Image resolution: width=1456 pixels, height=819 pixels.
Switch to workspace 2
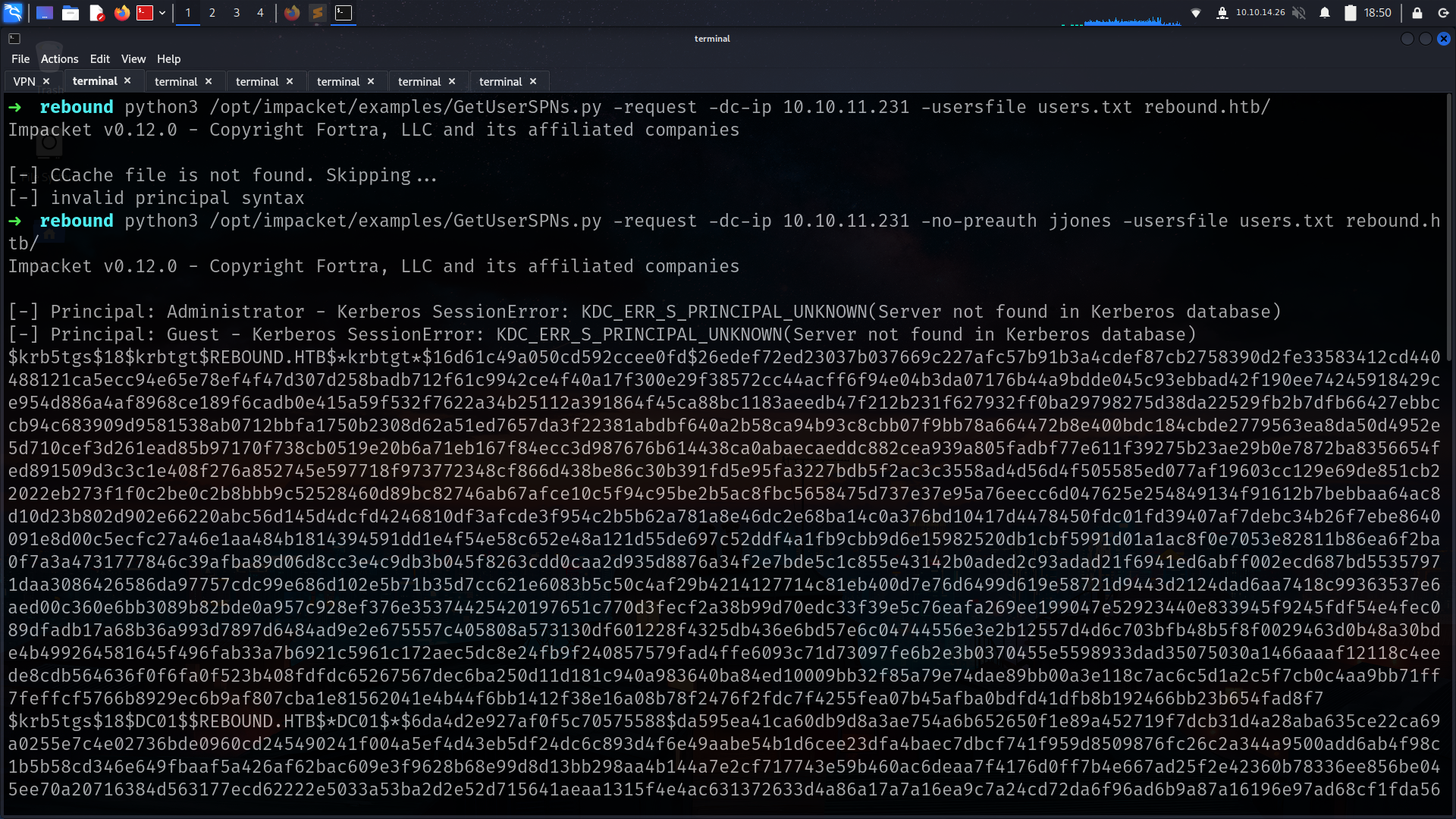coord(212,13)
